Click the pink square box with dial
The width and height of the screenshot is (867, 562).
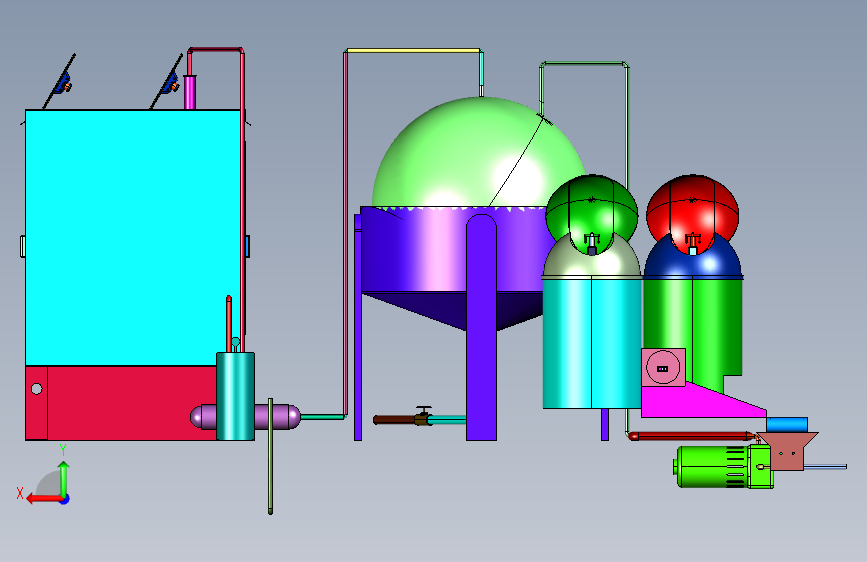(664, 367)
